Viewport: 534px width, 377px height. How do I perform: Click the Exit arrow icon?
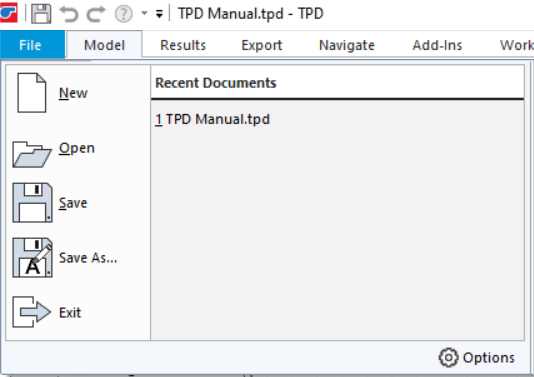pyautogui.click(x=32, y=312)
